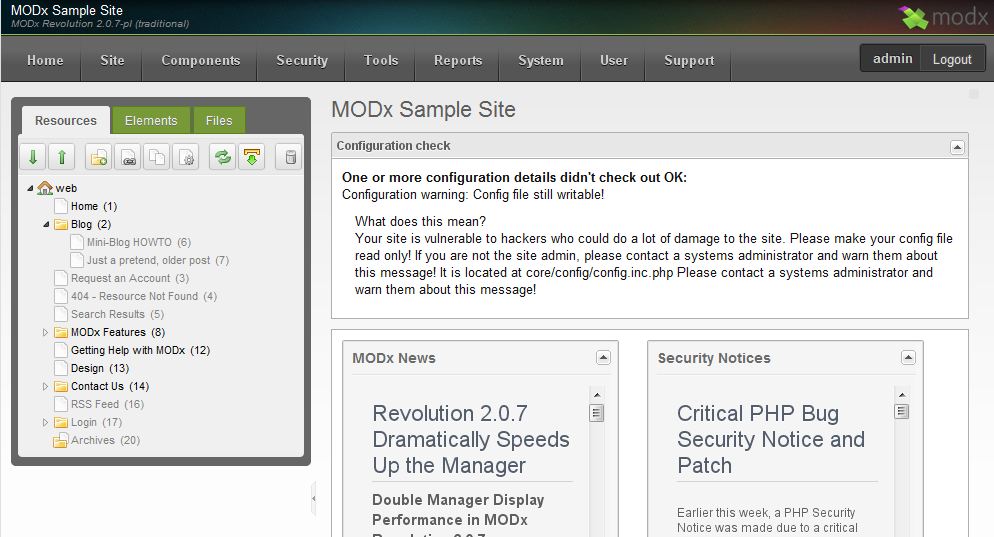
Task: Open the Components menu
Action: point(200,60)
